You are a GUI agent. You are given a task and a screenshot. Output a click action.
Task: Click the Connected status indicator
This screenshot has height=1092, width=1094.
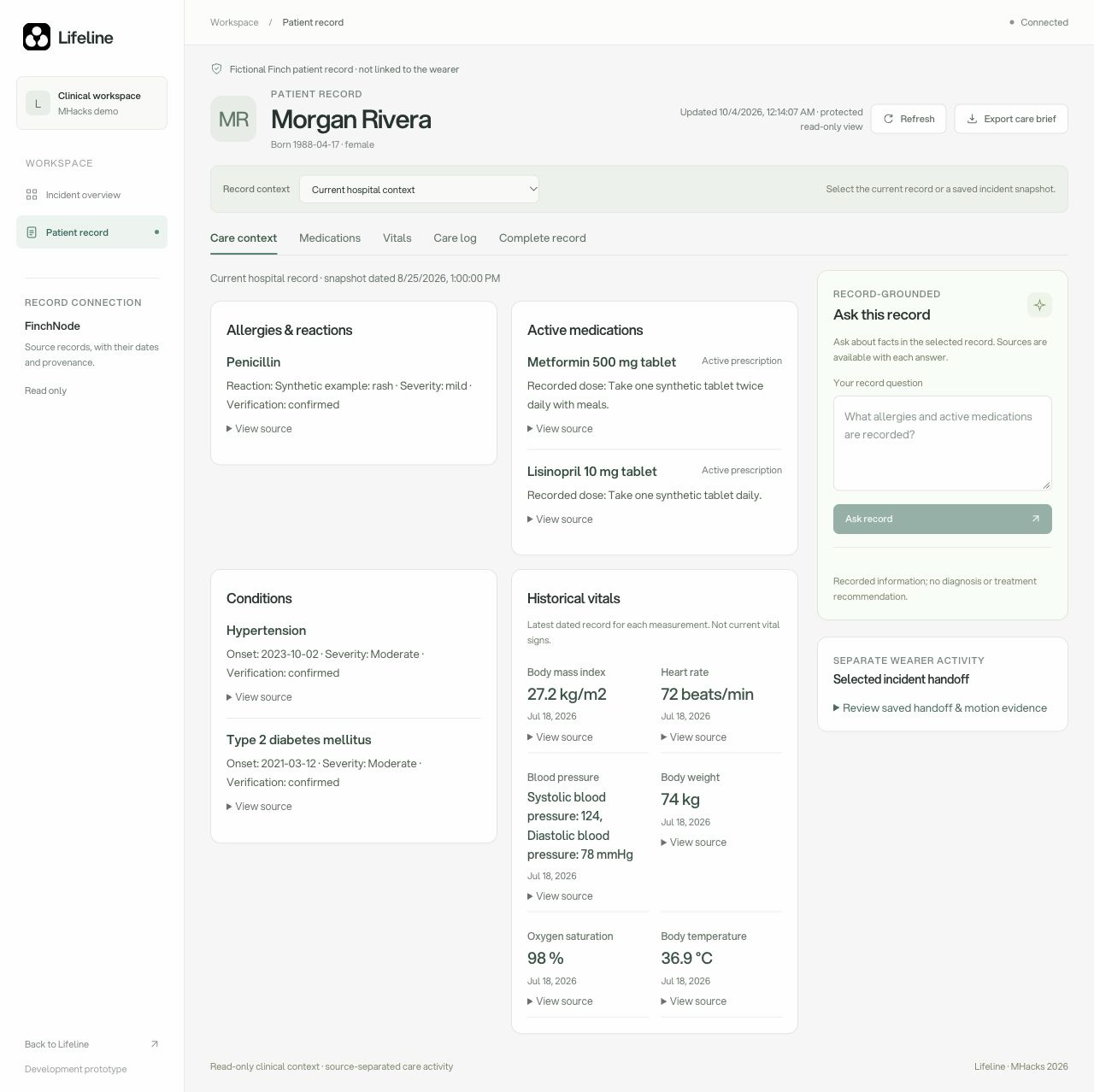click(1038, 22)
